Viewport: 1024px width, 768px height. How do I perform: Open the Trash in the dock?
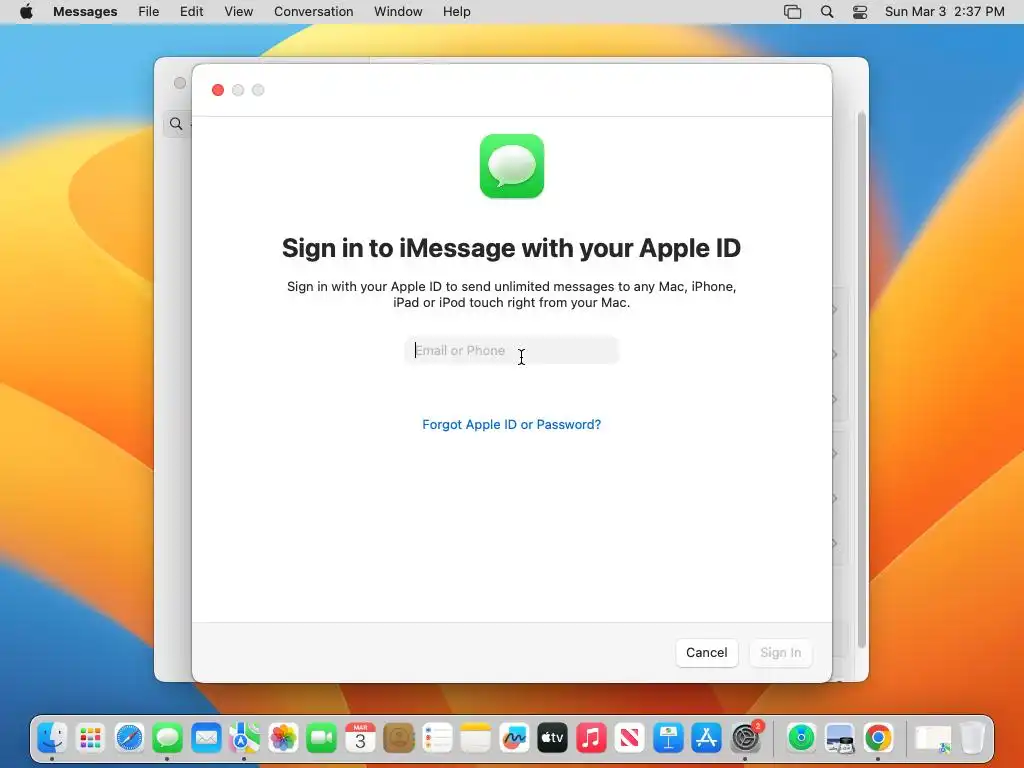tap(972, 738)
